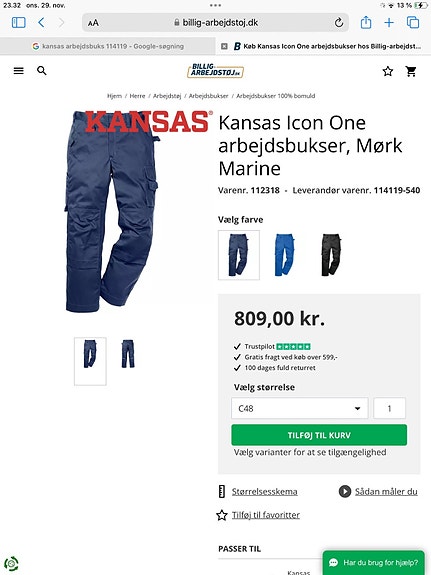The image size is (431, 575).
Task: Reload the page in address bar
Action: [x=339, y=23]
